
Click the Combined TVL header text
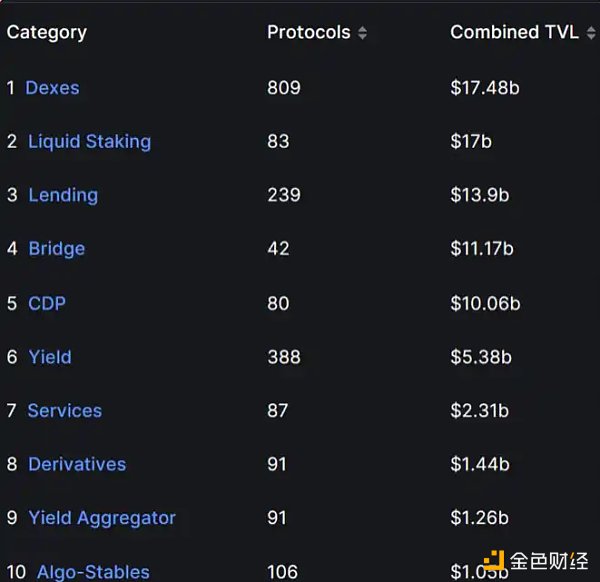tap(514, 32)
